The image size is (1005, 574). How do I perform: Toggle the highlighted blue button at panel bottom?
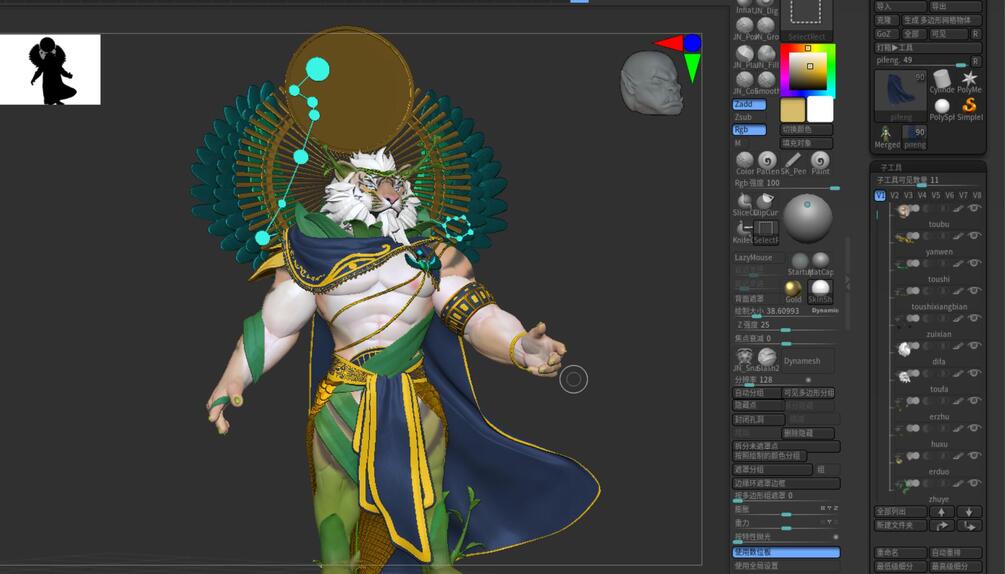click(x=786, y=552)
